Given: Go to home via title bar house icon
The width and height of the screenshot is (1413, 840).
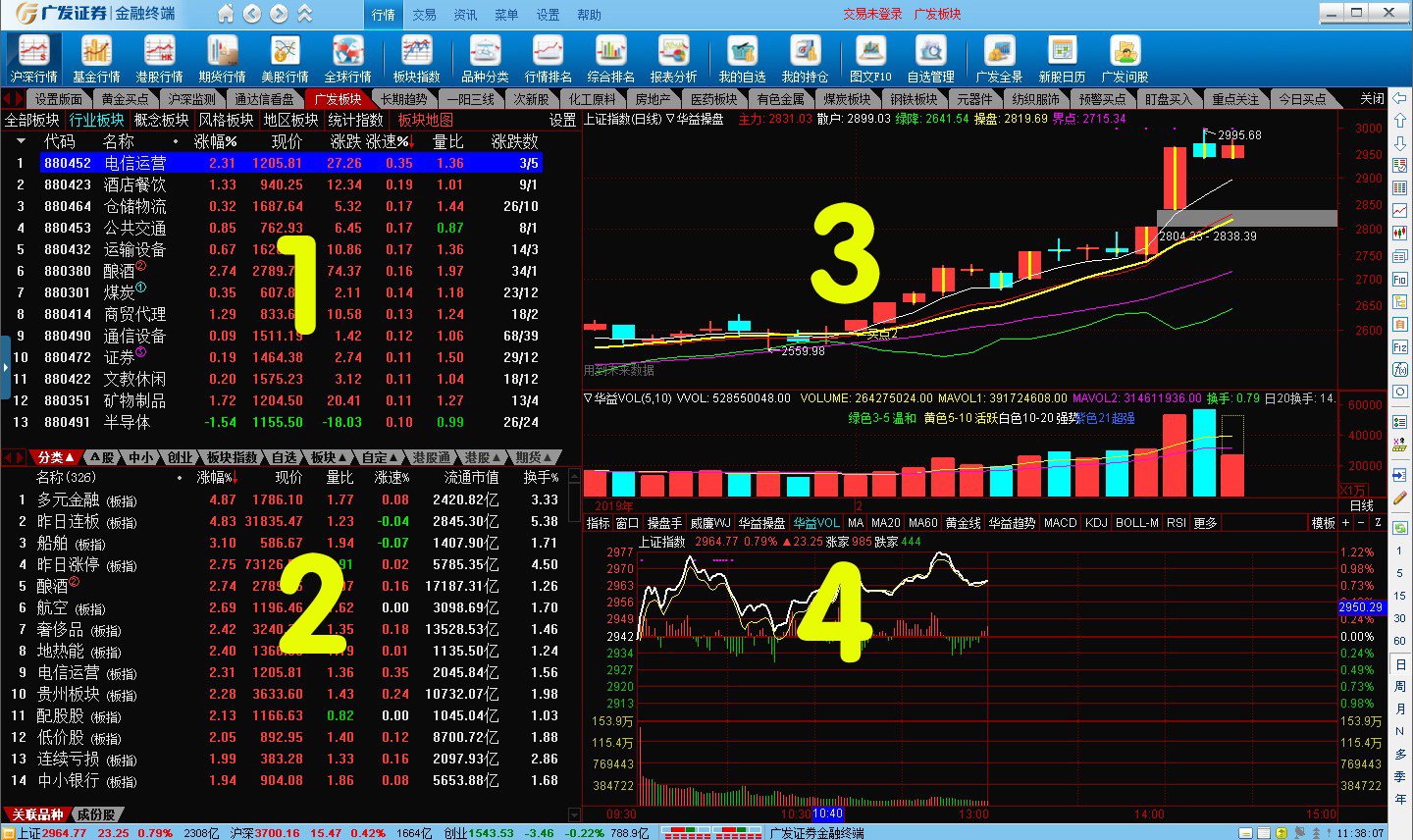Looking at the screenshot, I should pyautogui.click(x=226, y=14).
